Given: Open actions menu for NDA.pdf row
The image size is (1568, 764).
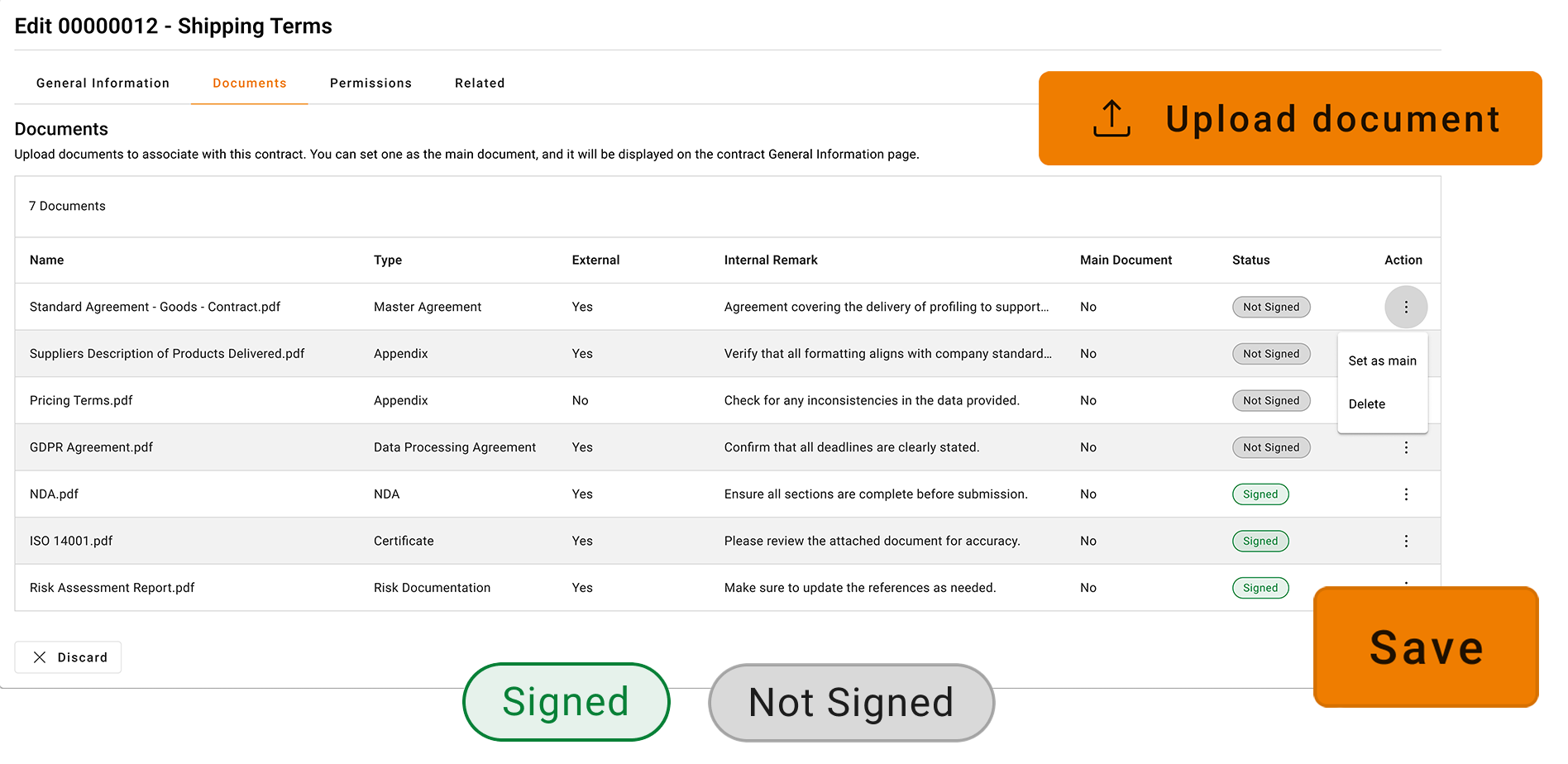Looking at the screenshot, I should tap(1405, 494).
